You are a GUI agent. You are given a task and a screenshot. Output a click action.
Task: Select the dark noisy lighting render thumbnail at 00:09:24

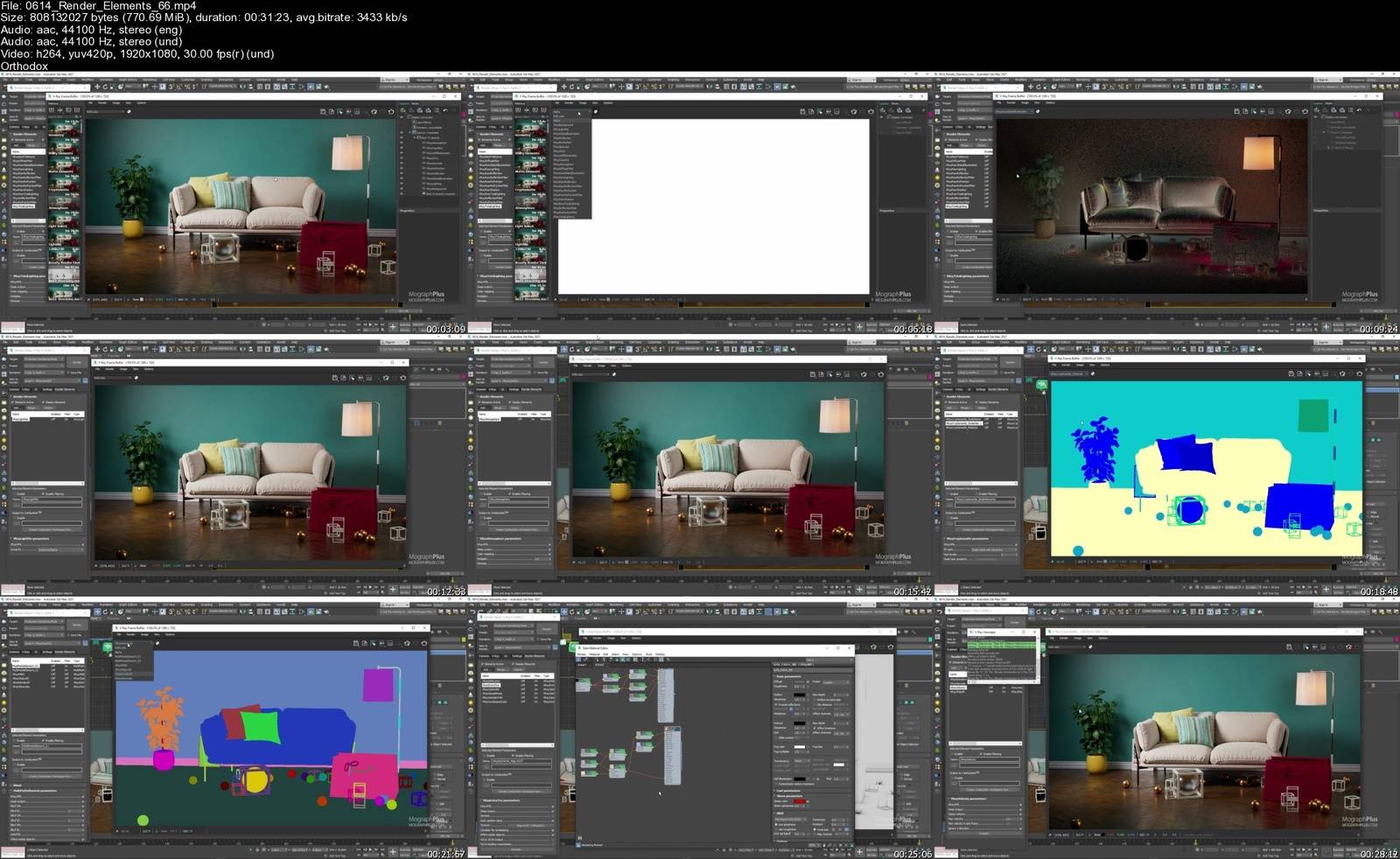coord(1166,204)
